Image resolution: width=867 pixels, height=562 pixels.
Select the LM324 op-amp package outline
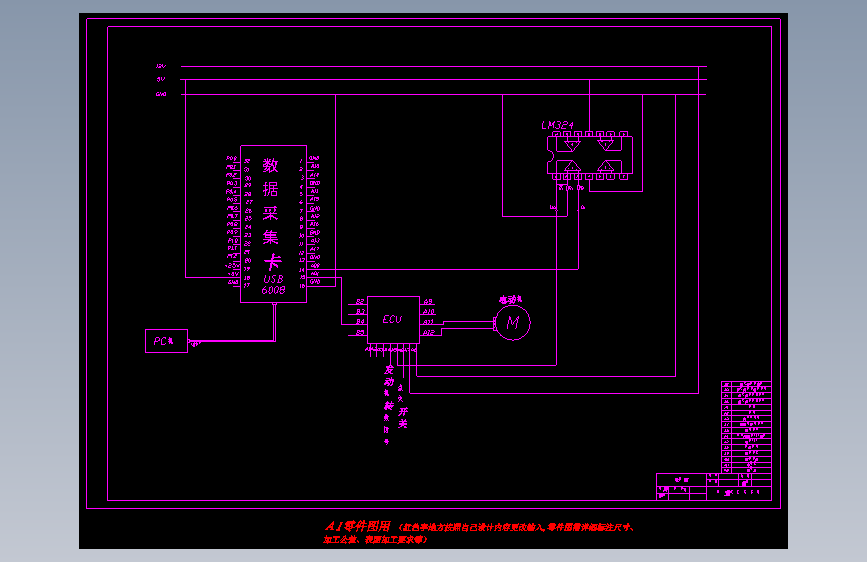[x=590, y=155]
